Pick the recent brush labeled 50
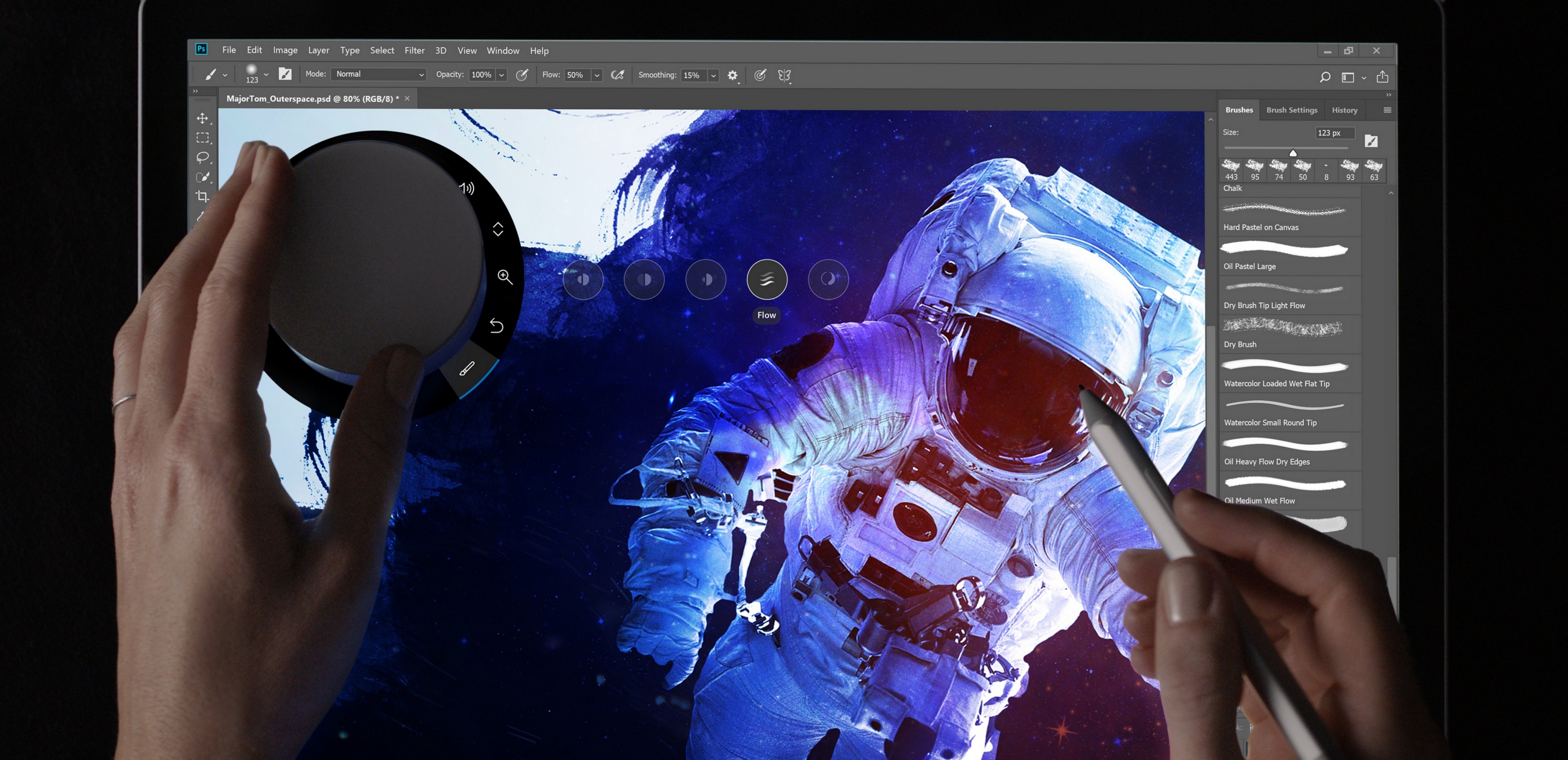The height and width of the screenshot is (760, 1568). (x=1302, y=170)
